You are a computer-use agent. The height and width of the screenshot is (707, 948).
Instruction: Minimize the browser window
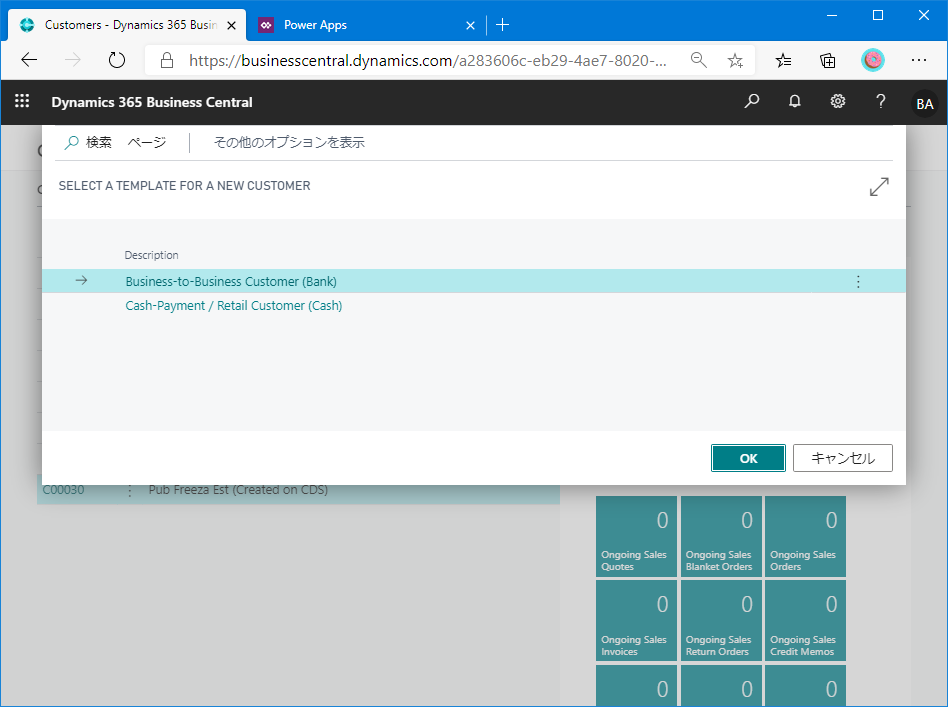tap(832, 15)
